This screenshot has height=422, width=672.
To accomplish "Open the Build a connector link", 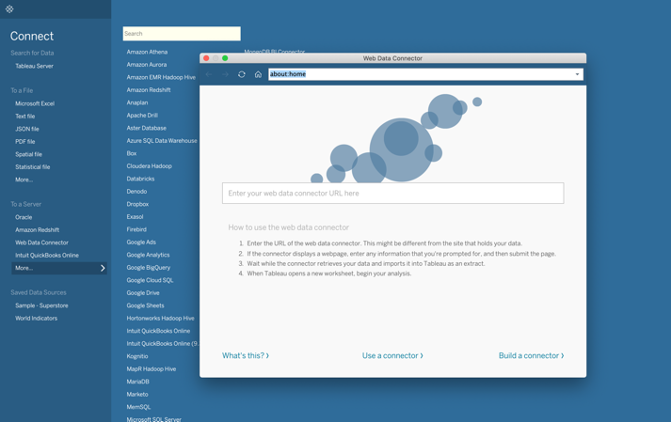I will click(x=531, y=356).
